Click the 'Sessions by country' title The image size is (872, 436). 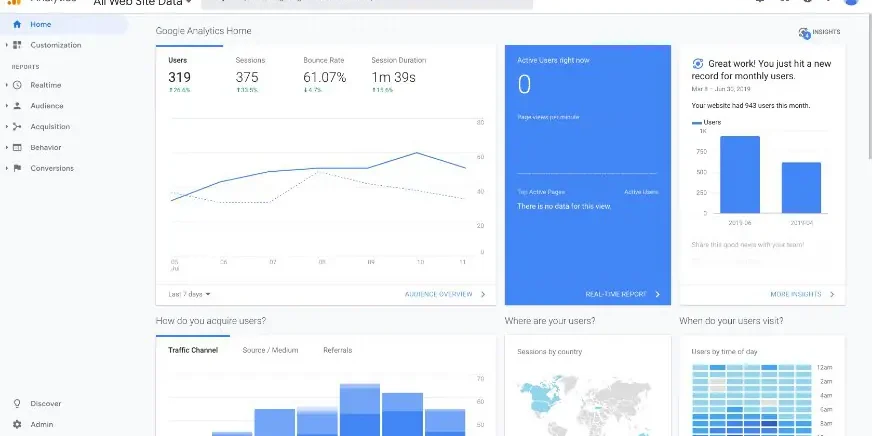tap(549, 351)
